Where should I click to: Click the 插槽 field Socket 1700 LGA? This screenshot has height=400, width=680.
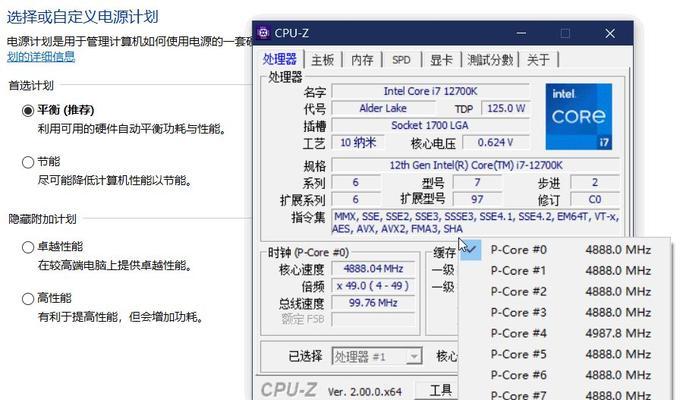pos(430,126)
